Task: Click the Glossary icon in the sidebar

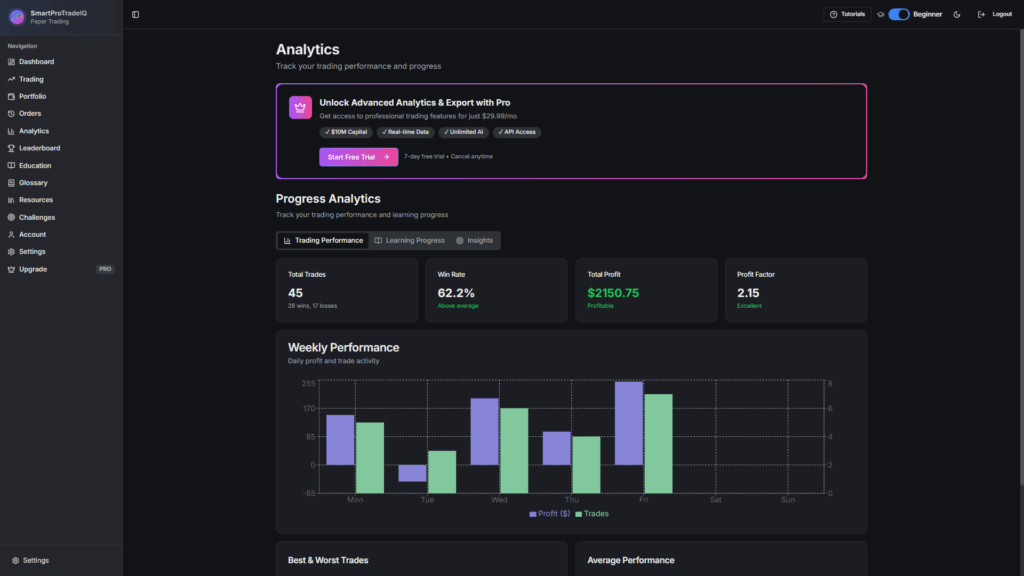Action: tap(11, 183)
